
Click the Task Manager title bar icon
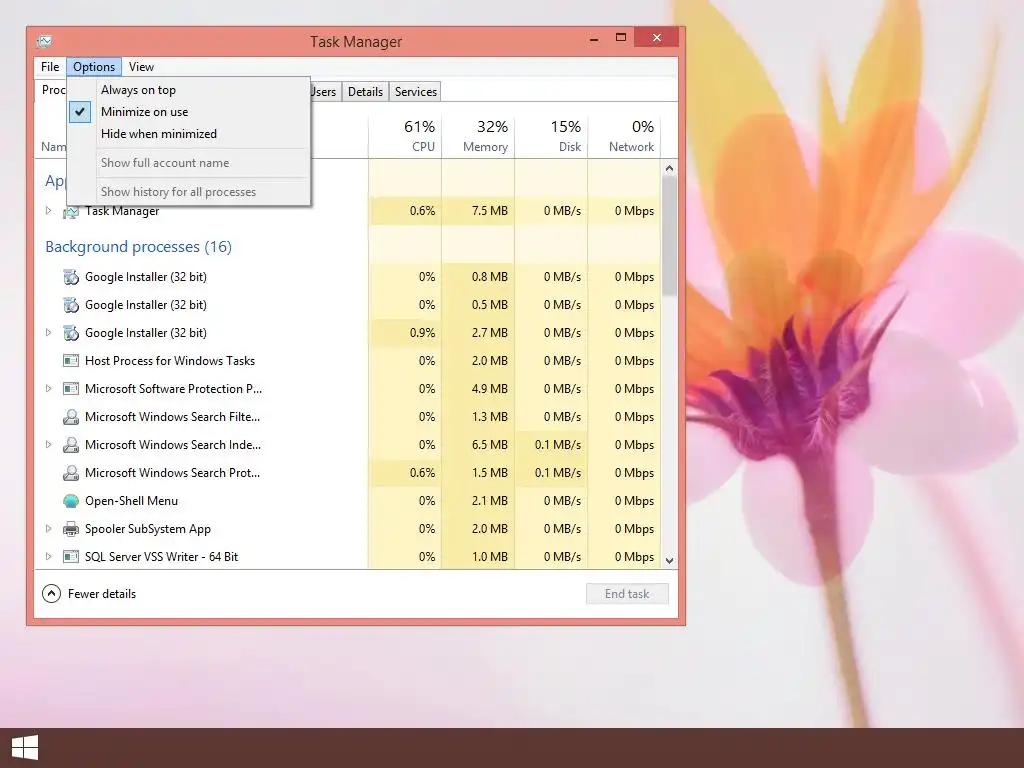(44, 41)
